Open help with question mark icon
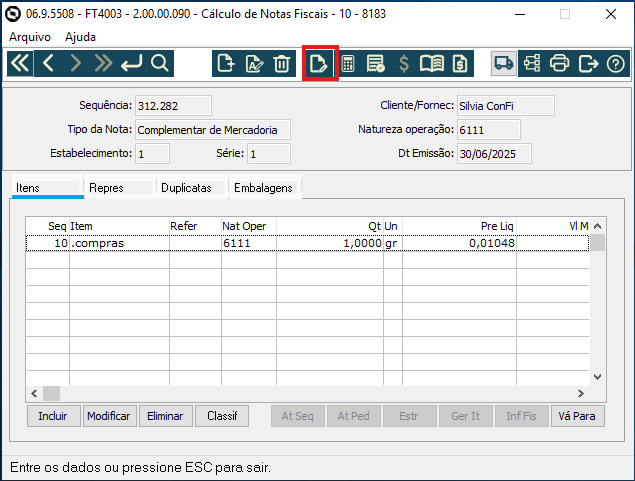Viewport: 635px width, 481px height. [616, 64]
